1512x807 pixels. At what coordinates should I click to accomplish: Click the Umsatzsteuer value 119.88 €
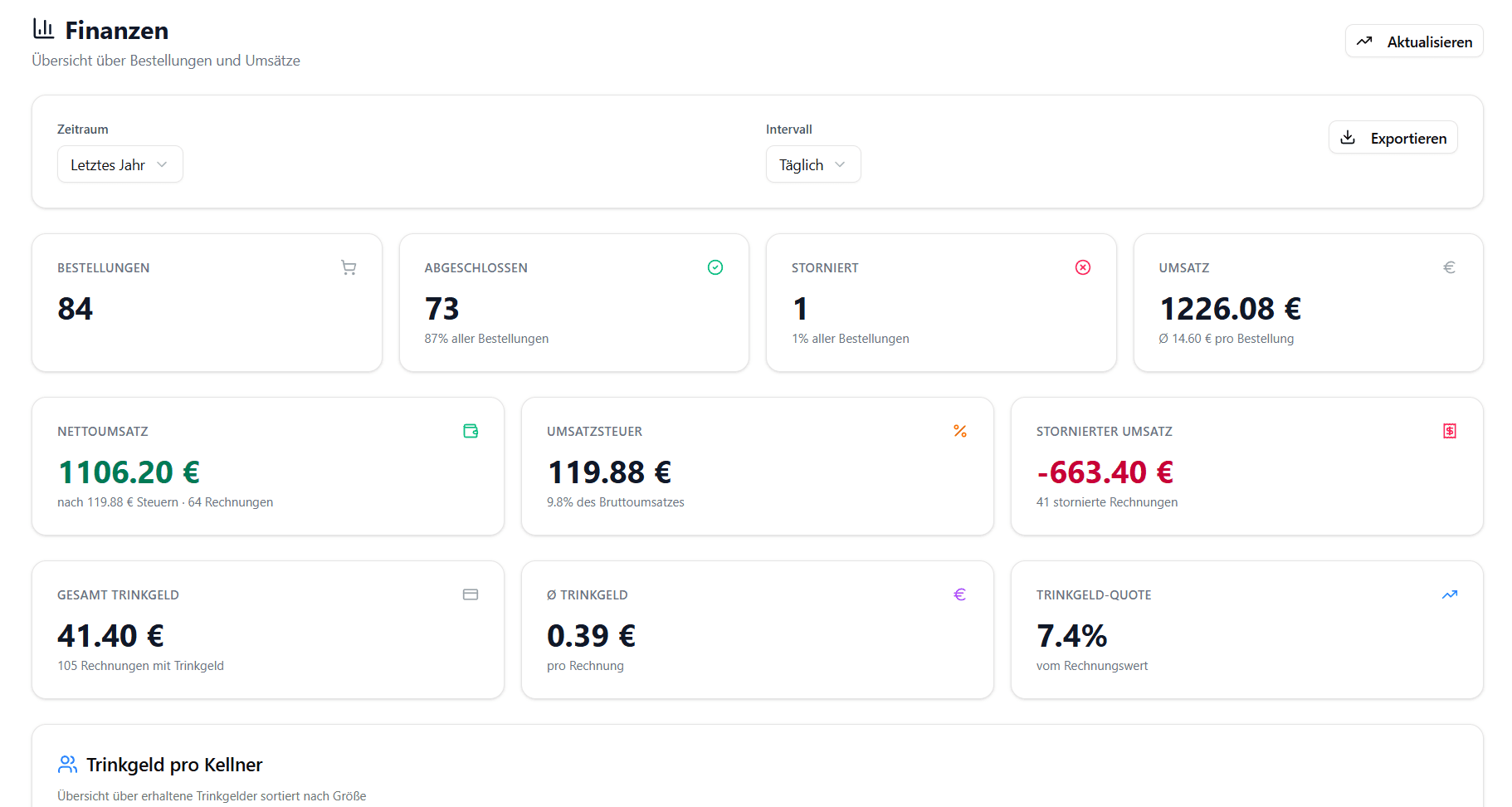pos(609,472)
